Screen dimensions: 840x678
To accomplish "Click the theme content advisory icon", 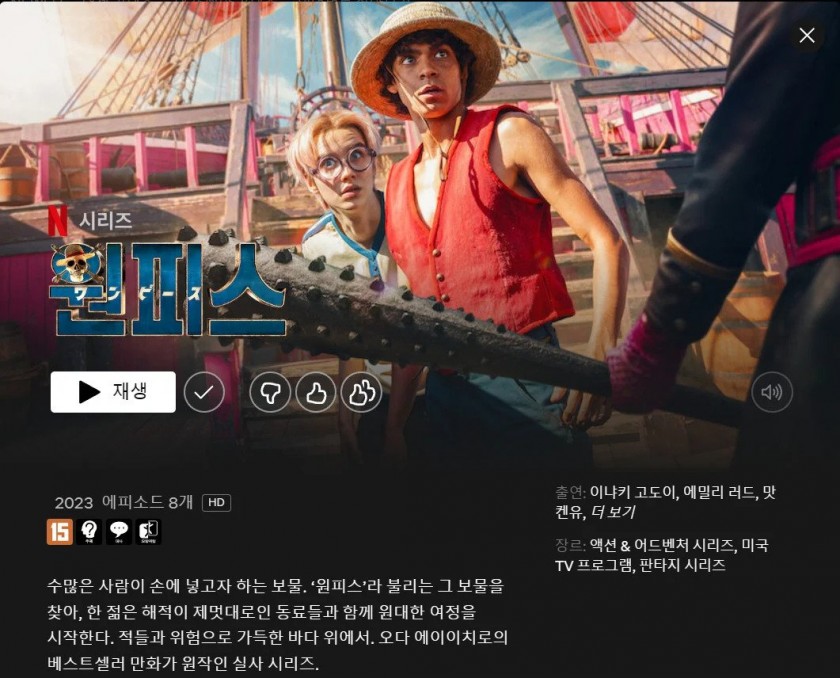I will pos(89,531).
